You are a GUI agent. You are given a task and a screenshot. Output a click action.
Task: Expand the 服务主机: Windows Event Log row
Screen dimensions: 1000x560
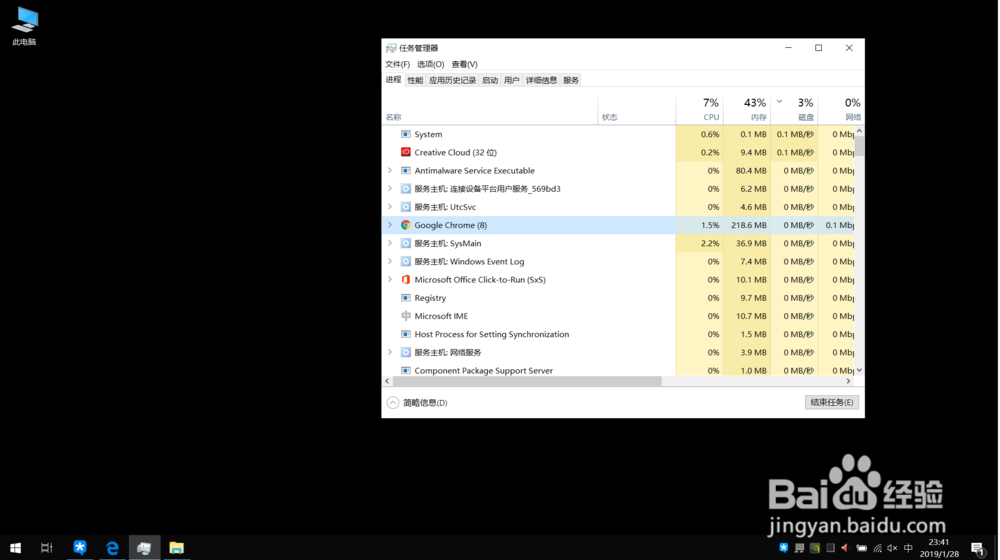[x=390, y=262]
